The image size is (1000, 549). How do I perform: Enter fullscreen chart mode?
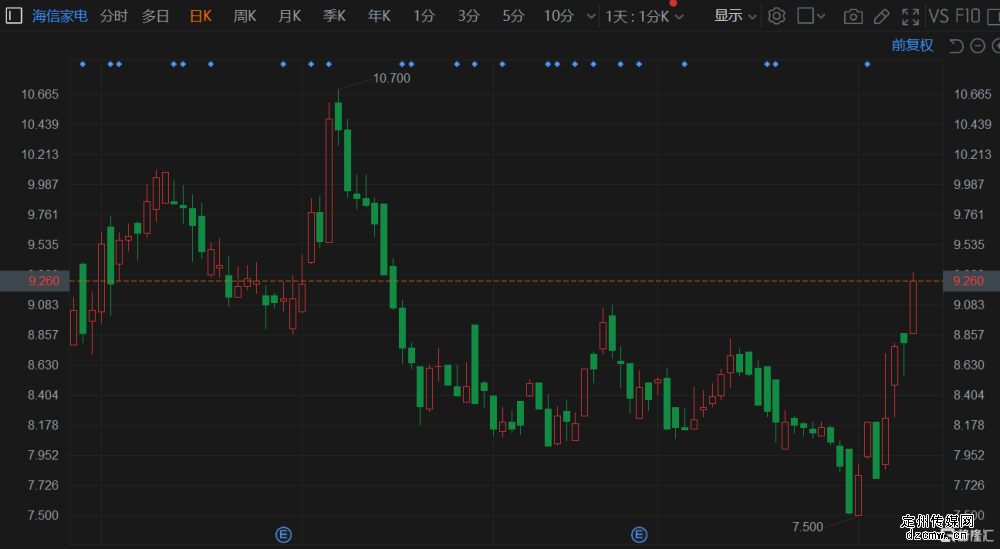(911, 17)
